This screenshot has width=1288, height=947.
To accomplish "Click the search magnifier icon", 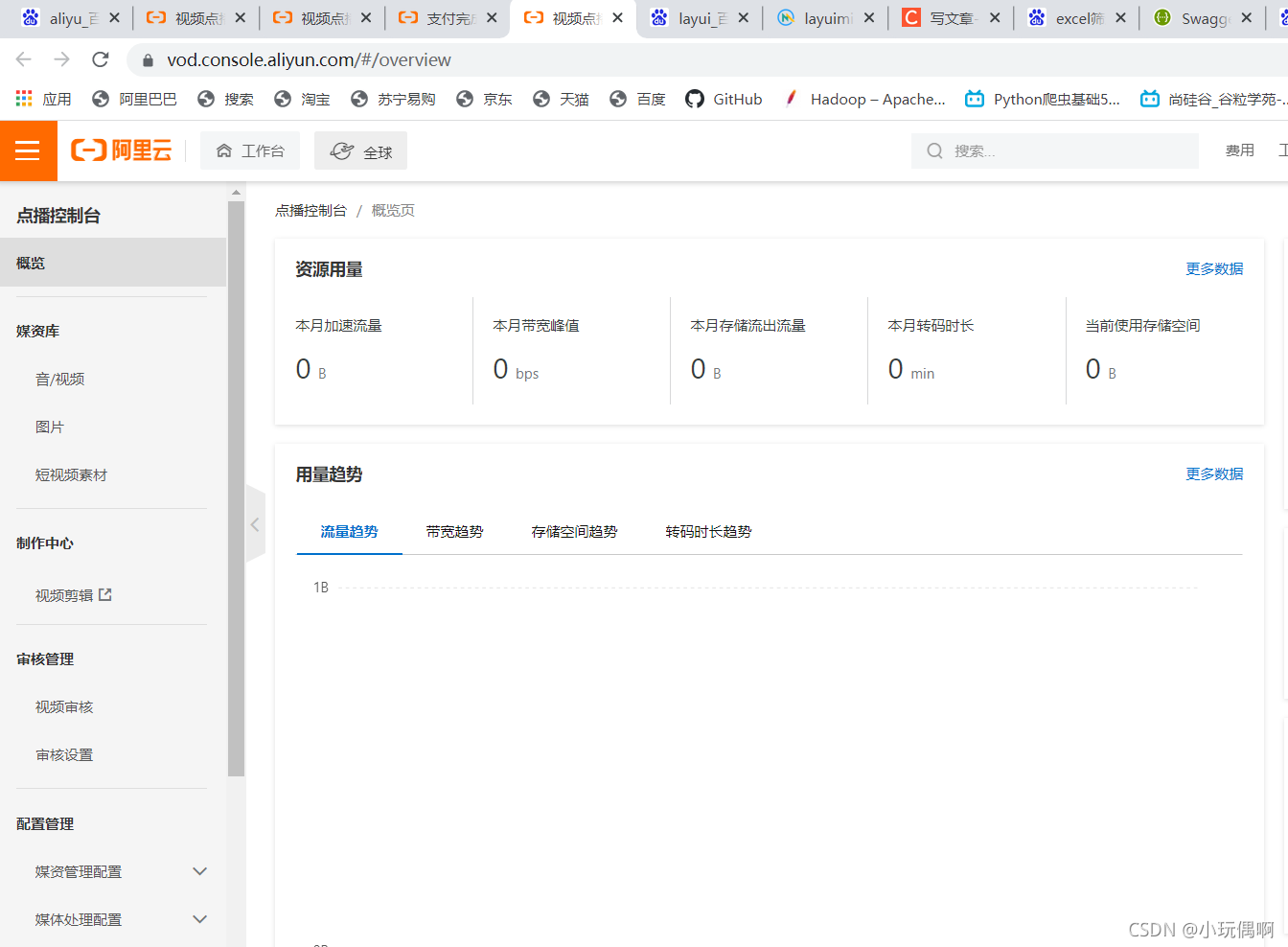I will tap(934, 150).
